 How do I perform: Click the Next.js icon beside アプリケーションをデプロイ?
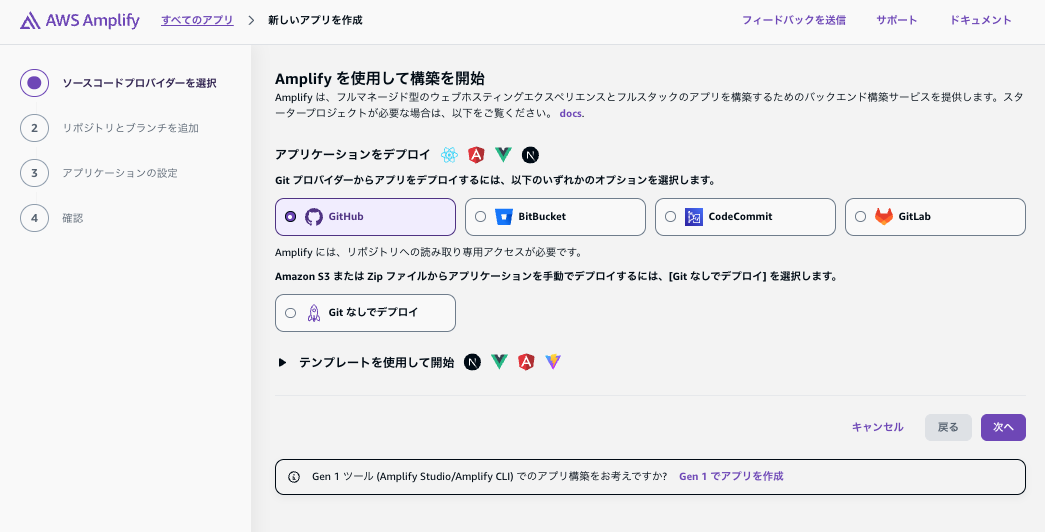tap(530, 155)
